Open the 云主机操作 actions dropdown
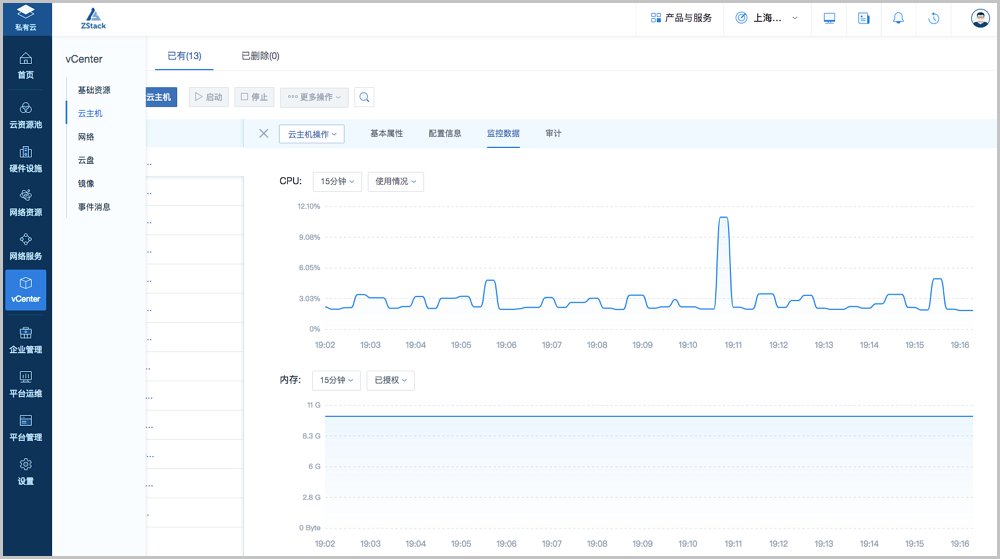Viewport: 1000px width, 559px height. click(311, 133)
